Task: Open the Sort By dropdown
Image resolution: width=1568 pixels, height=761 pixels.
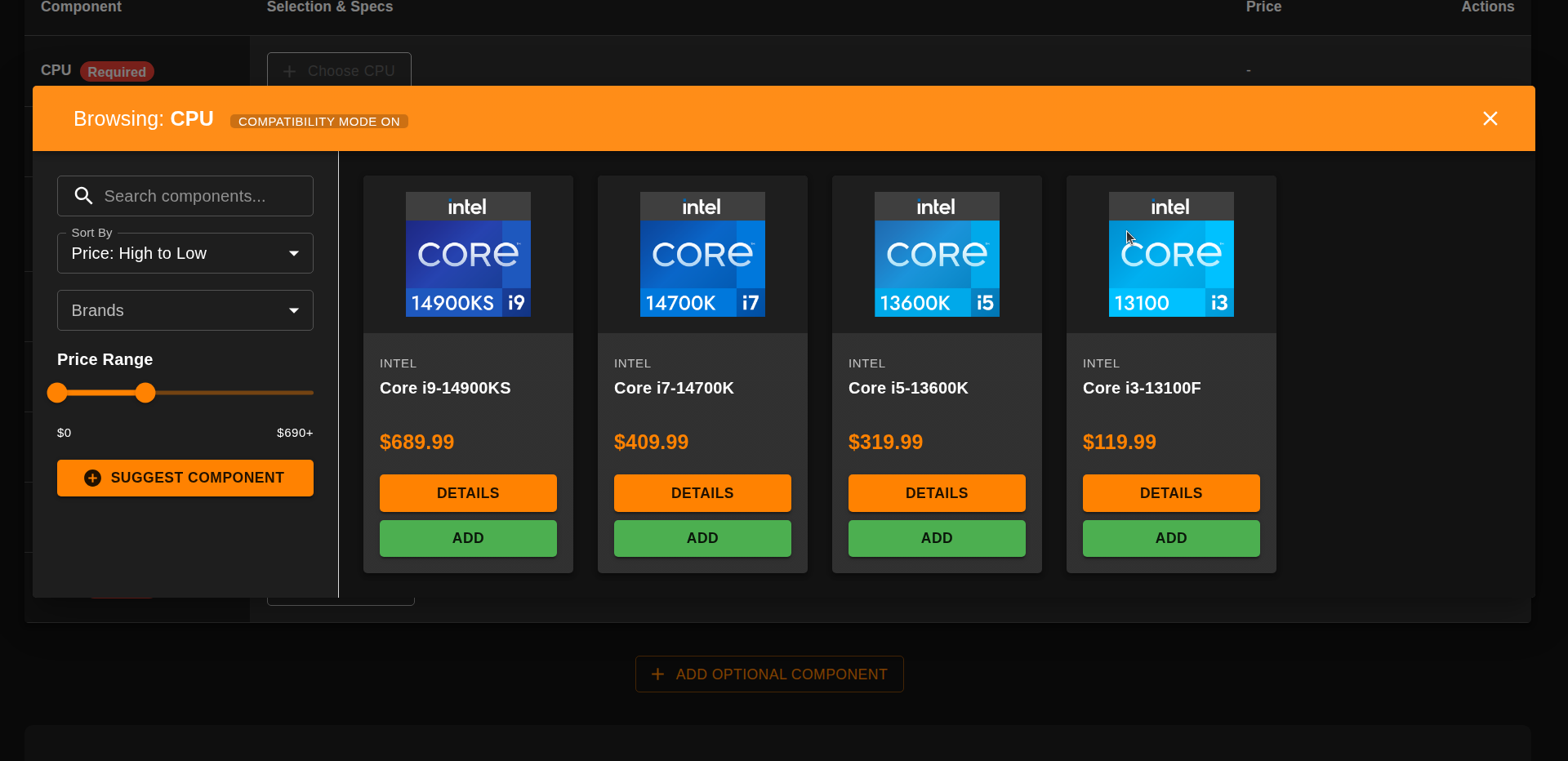Action: 185,253
